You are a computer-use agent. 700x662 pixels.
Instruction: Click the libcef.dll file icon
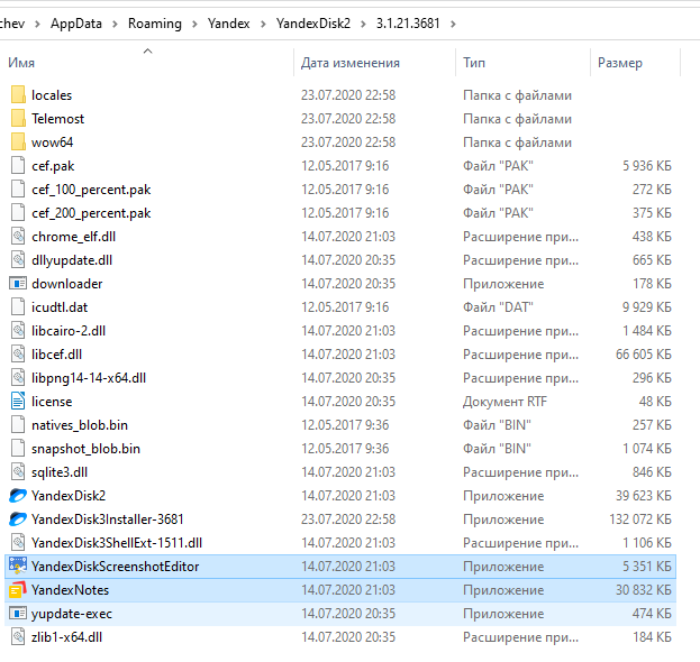click(x=18, y=354)
